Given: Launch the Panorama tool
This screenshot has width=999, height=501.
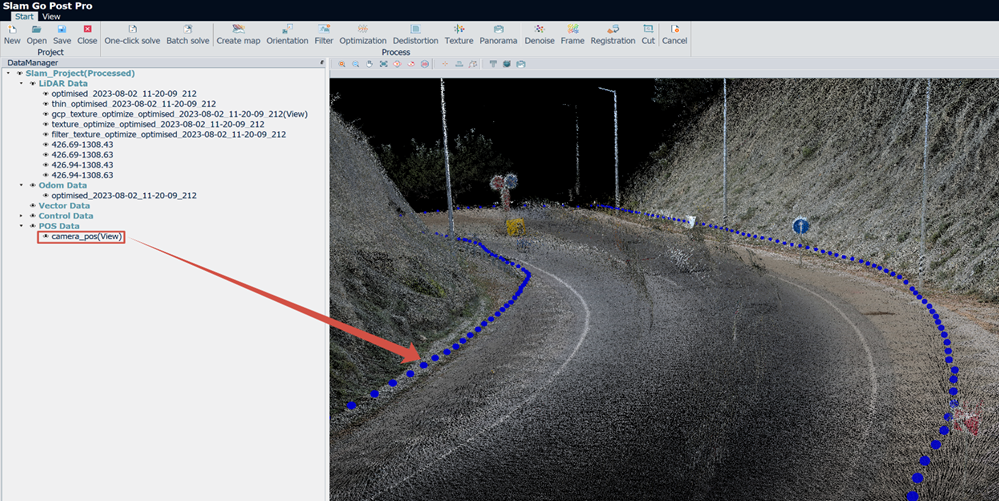Looking at the screenshot, I should click(x=498, y=34).
